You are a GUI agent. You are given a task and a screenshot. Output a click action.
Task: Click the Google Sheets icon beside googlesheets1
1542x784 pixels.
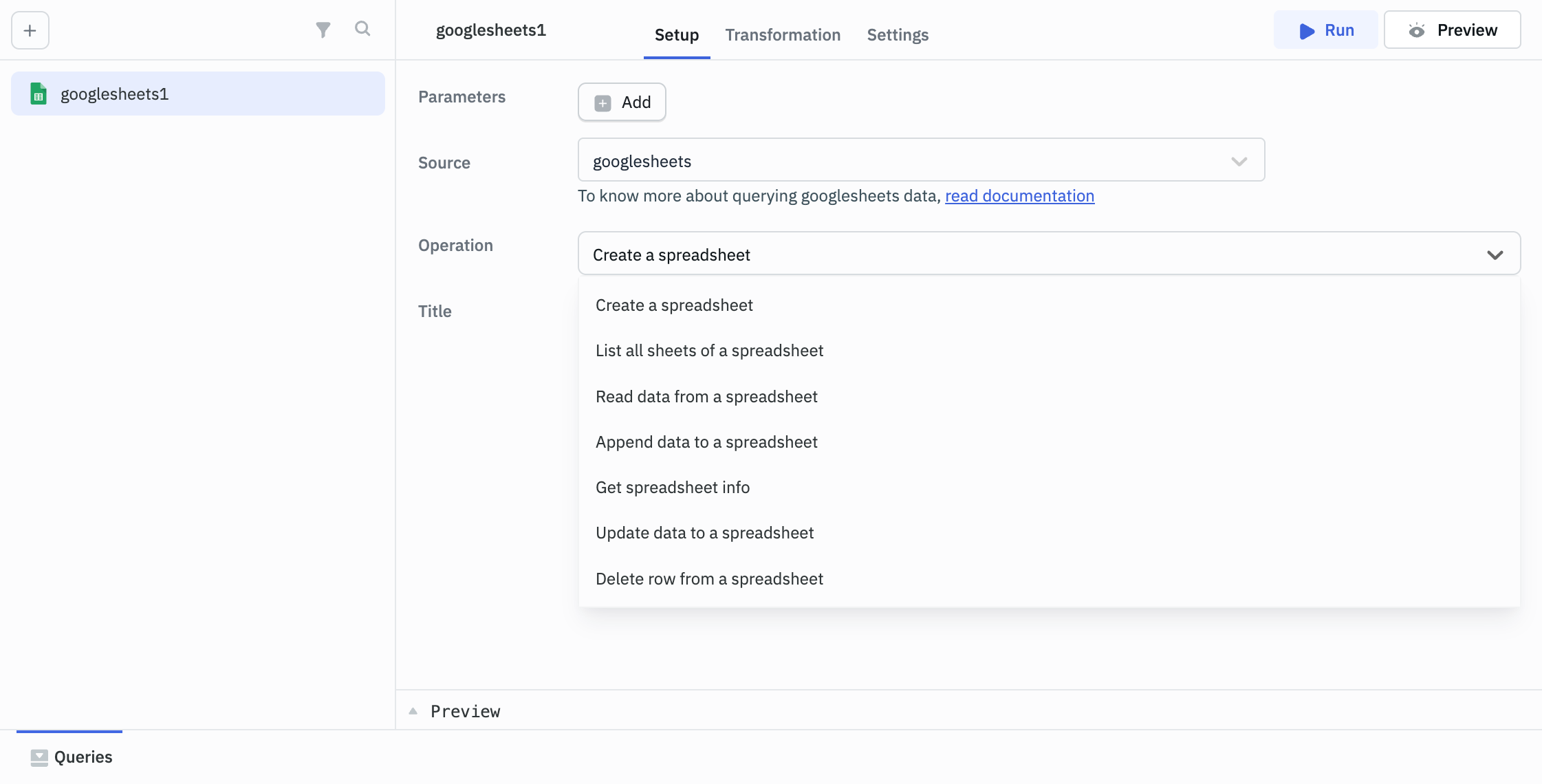click(x=39, y=94)
